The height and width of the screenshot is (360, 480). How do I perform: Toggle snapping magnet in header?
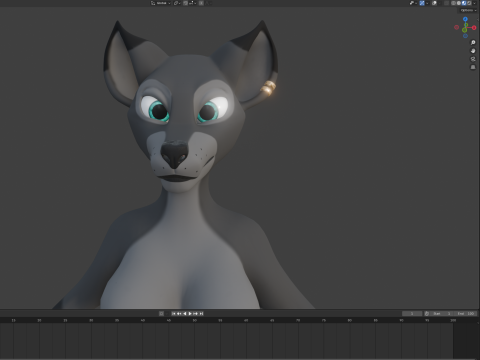(185, 3)
